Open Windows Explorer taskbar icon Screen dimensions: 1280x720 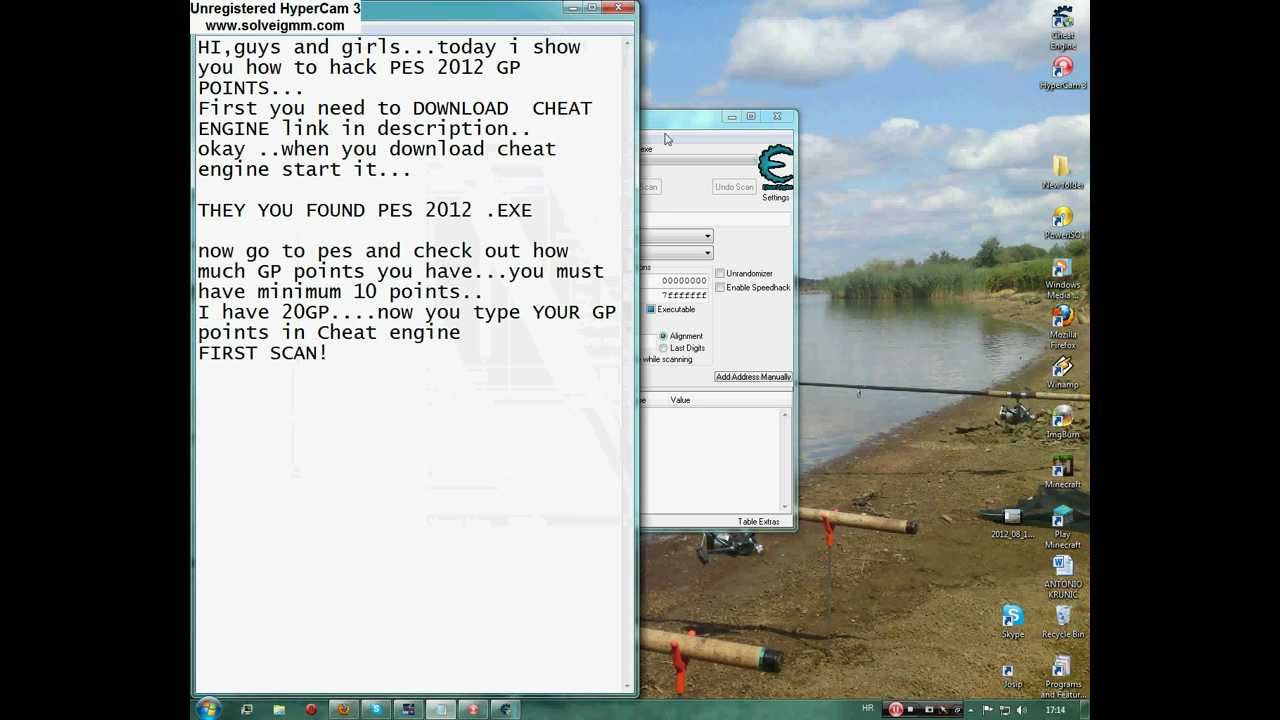279,709
